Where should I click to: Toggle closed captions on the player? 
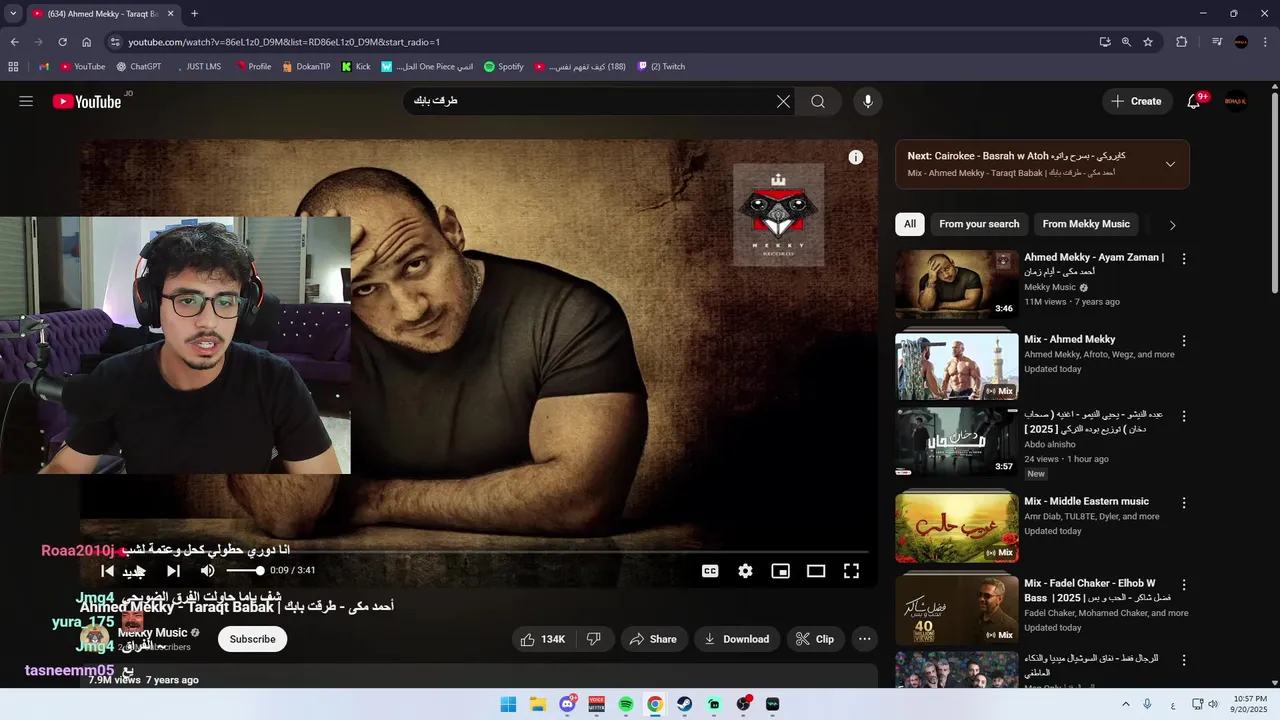[x=710, y=571]
